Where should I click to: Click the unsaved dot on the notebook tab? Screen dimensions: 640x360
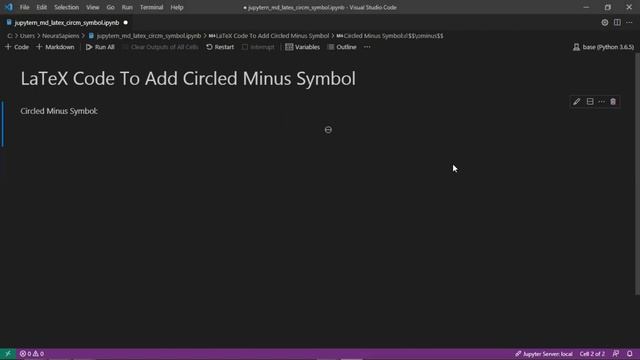point(125,22)
